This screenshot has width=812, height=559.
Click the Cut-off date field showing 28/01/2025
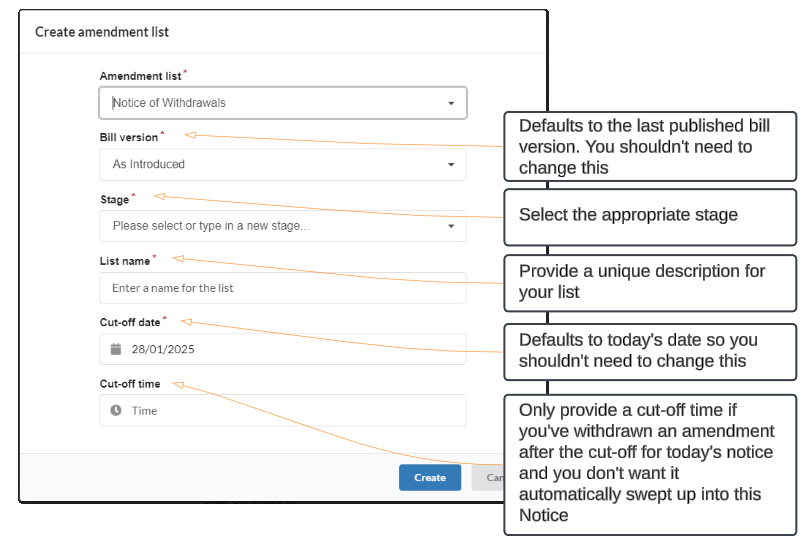point(283,349)
